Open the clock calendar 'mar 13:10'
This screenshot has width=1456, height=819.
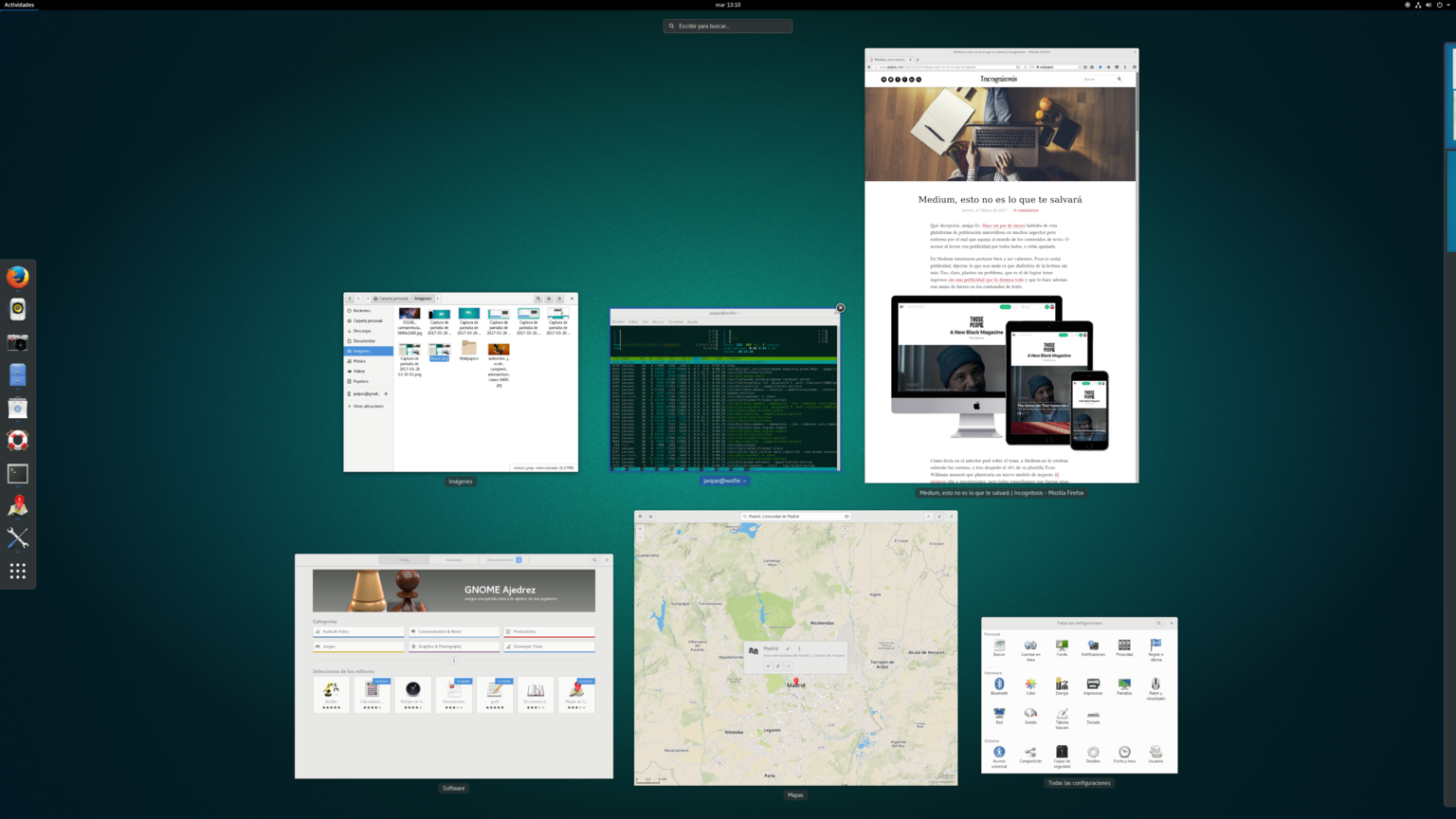click(x=728, y=5)
